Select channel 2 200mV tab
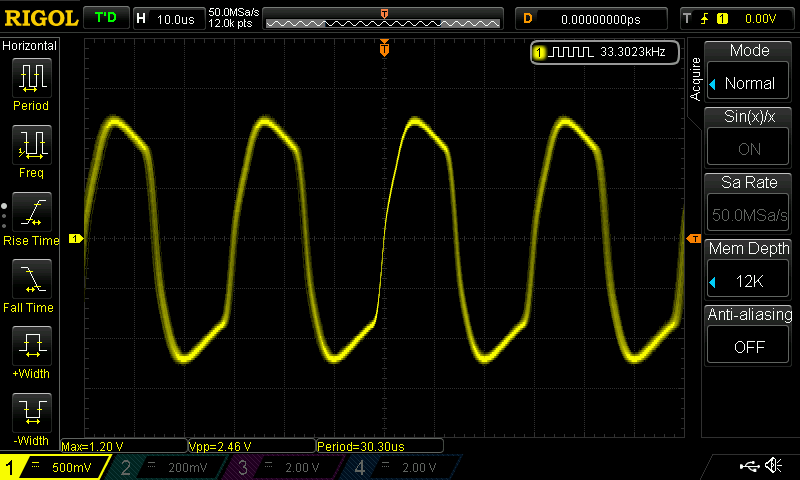 (166, 467)
